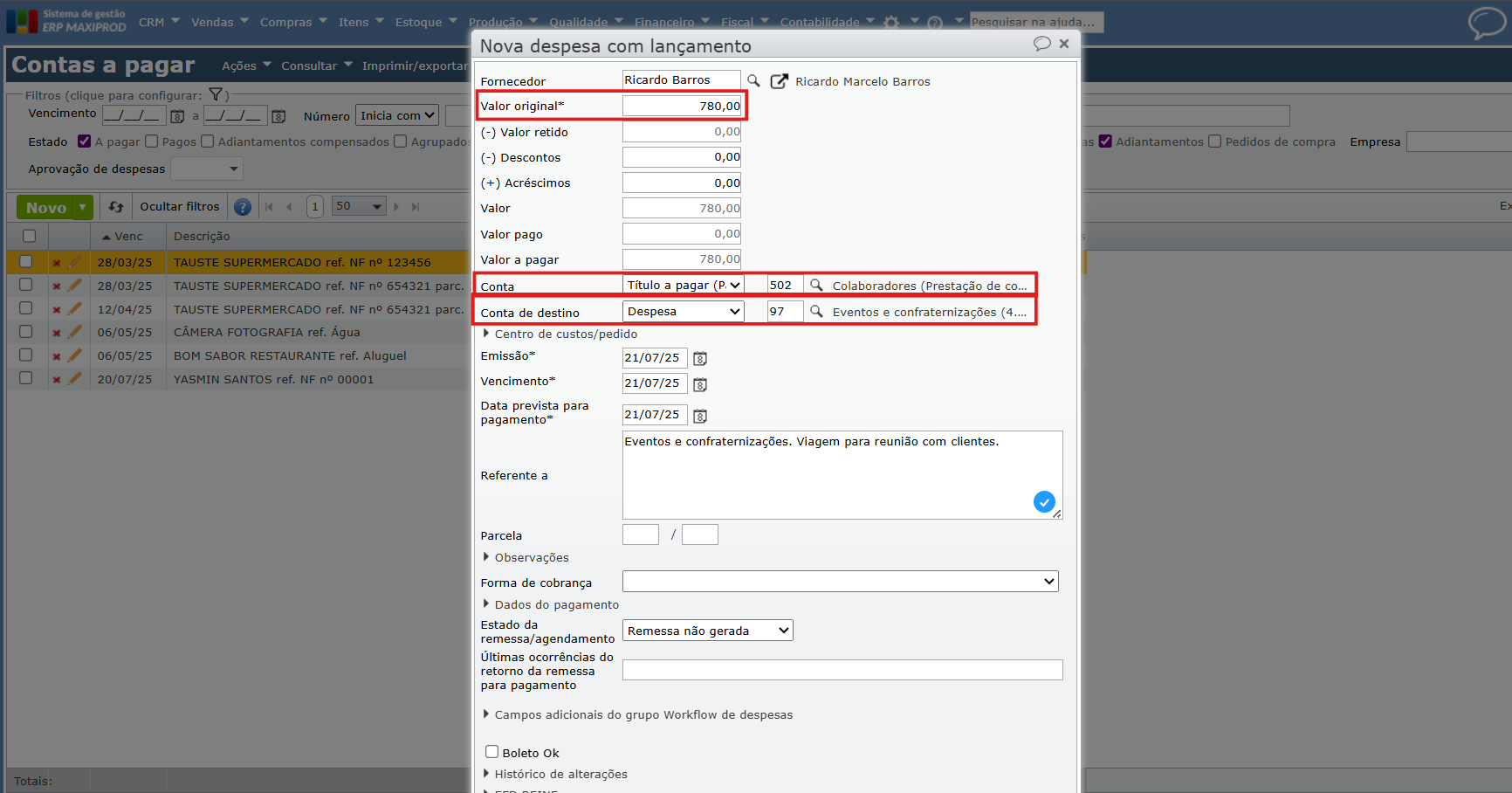
Task: Edit the CÂMERA FOTOGRAFIA ref. Água row
Action: coord(75,332)
